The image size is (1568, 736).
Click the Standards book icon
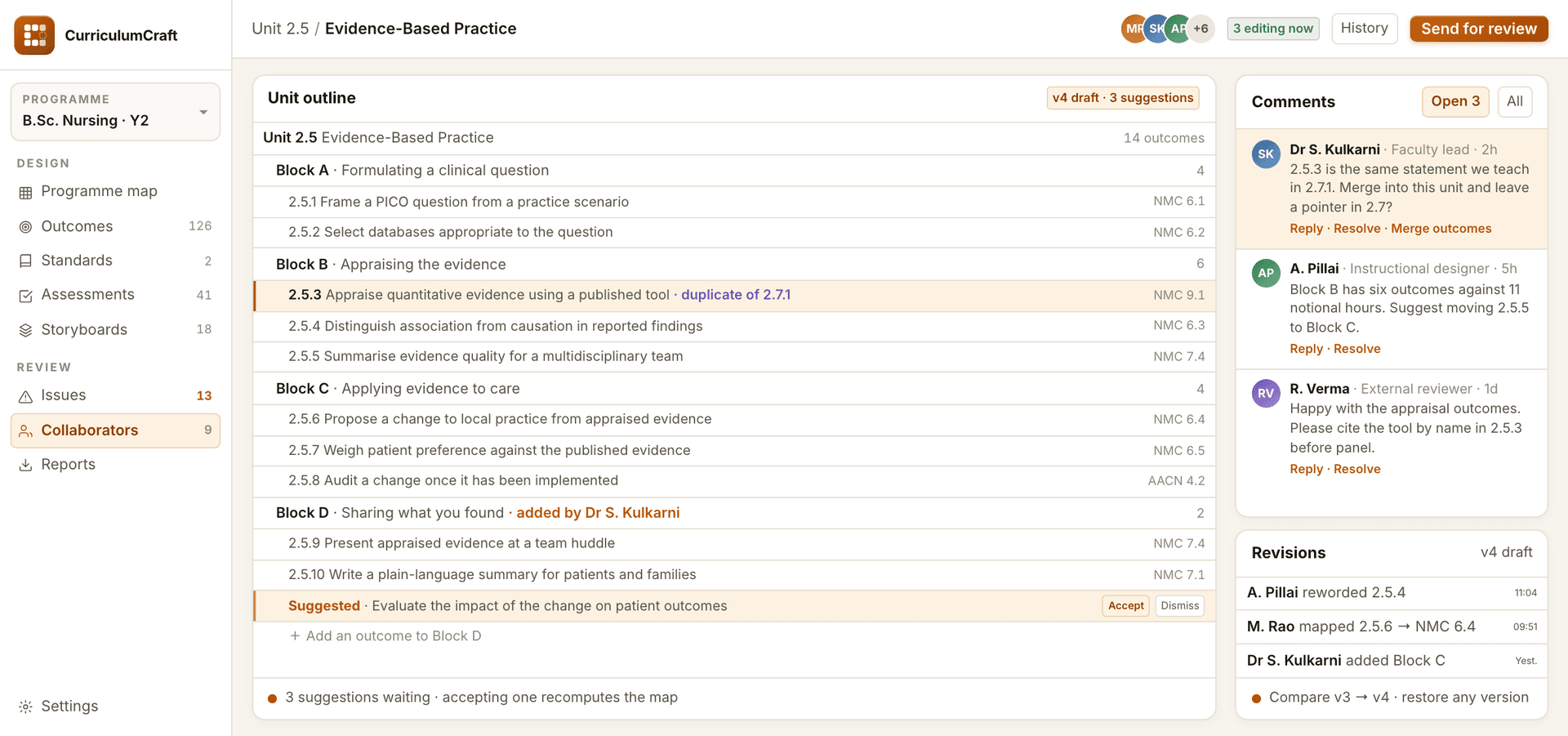(x=26, y=261)
